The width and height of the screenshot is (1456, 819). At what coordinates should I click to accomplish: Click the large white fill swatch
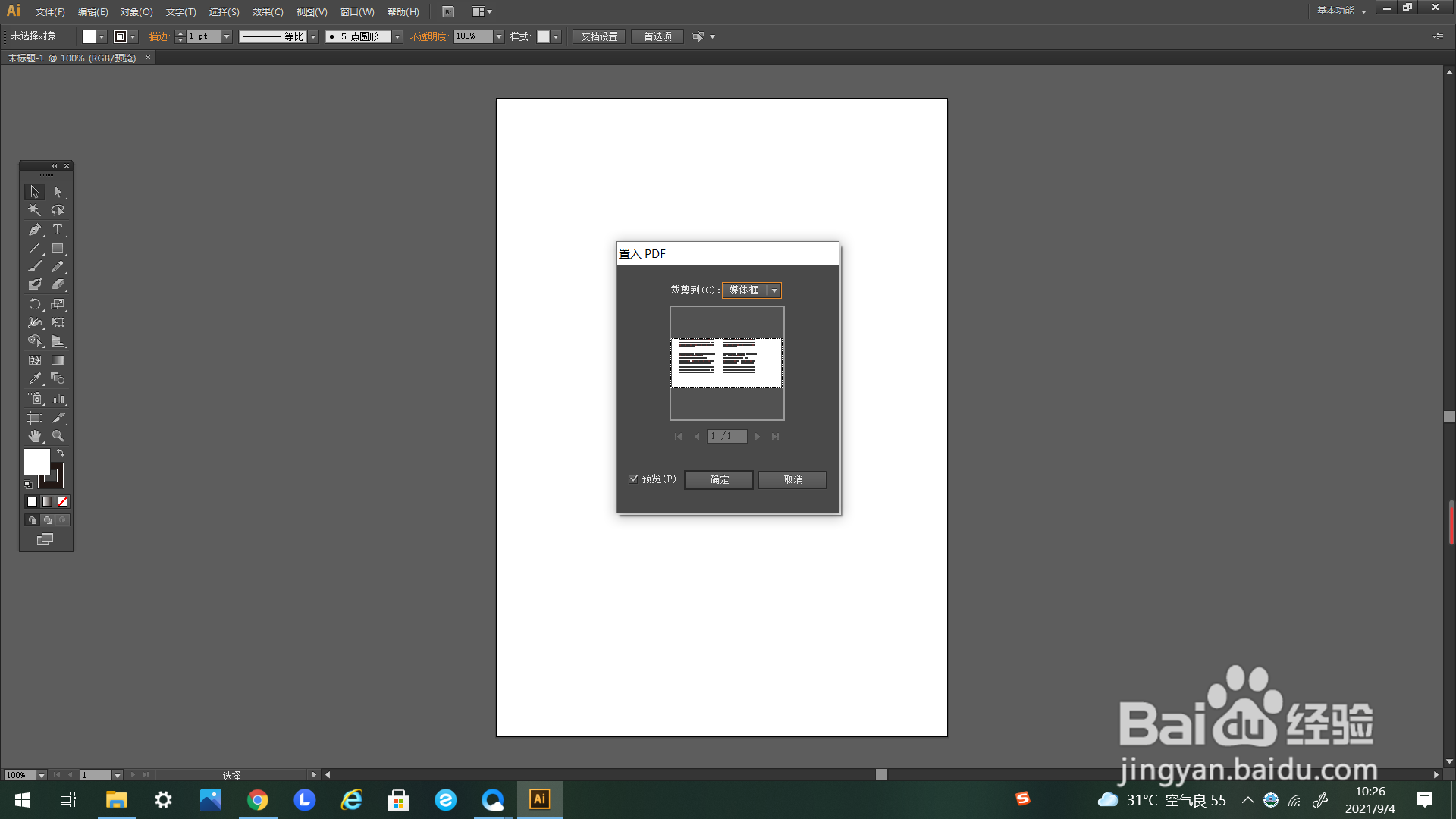[x=36, y=461]
